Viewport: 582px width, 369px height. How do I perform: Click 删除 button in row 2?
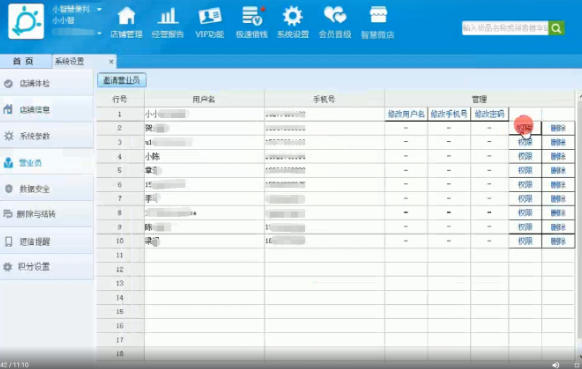[x=558, y=128]
